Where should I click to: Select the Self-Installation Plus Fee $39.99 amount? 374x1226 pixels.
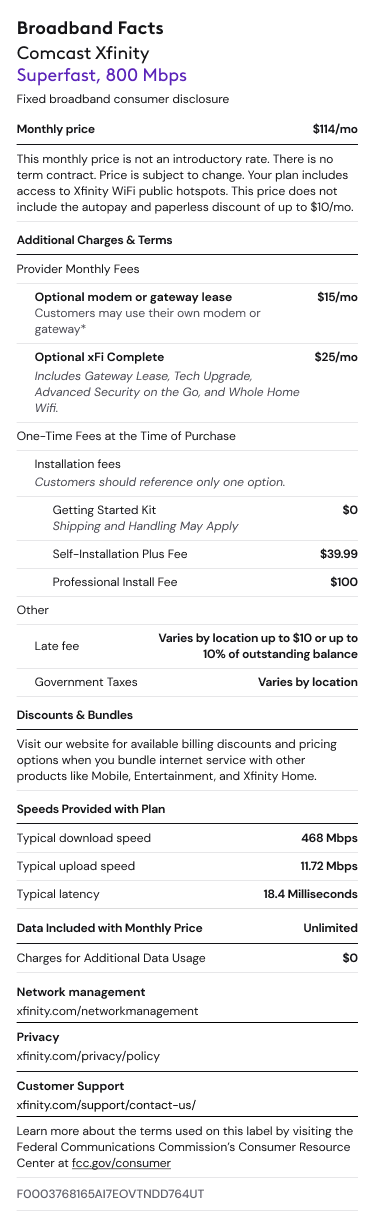pyautogui.click(x=338, y=554)
